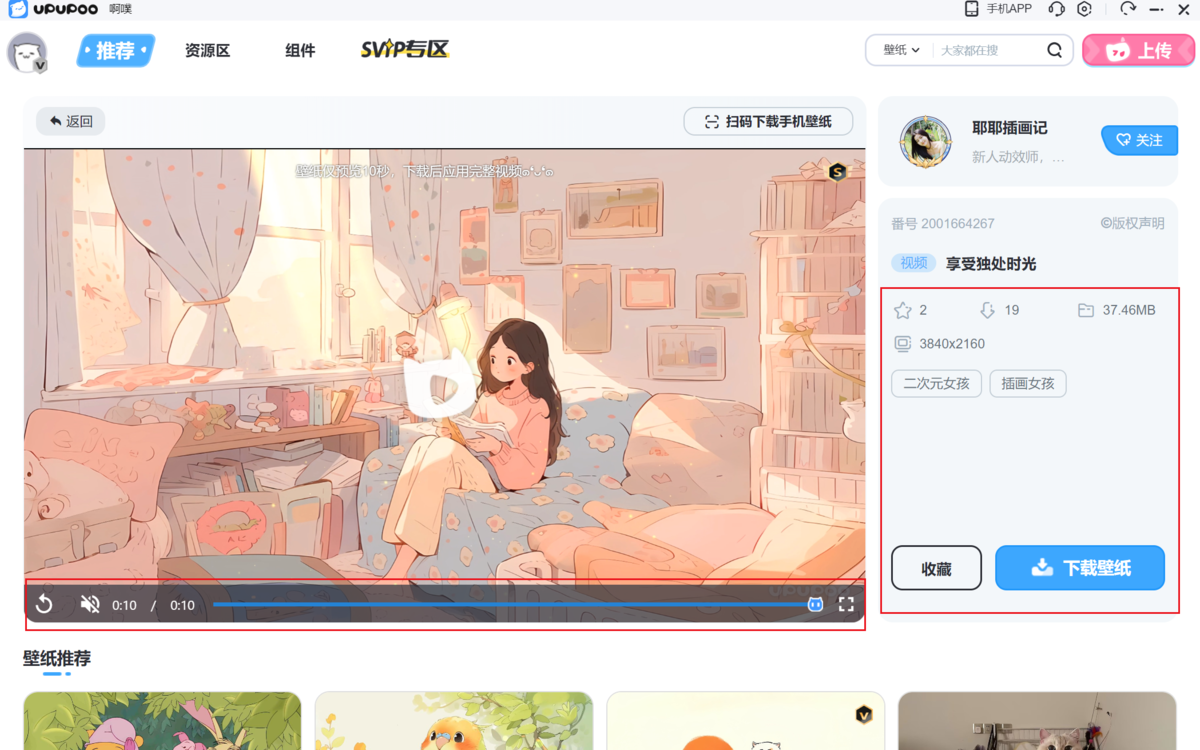Click the cat-face icon on the progress bar
Viewport: 1200px width, 750px height.
pyautogui.click(x=816, y=604)
